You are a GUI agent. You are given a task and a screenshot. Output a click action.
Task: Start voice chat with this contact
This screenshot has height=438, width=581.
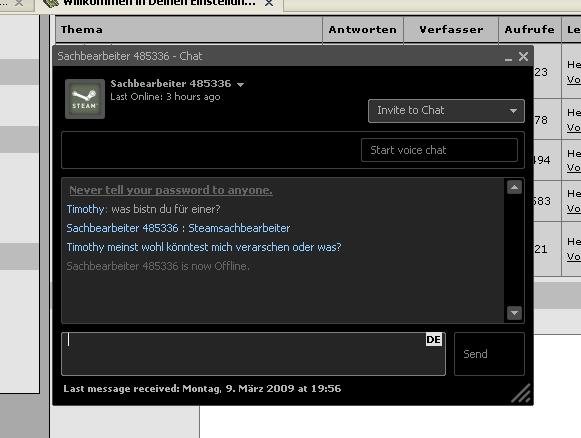click(x=439, y=150)
